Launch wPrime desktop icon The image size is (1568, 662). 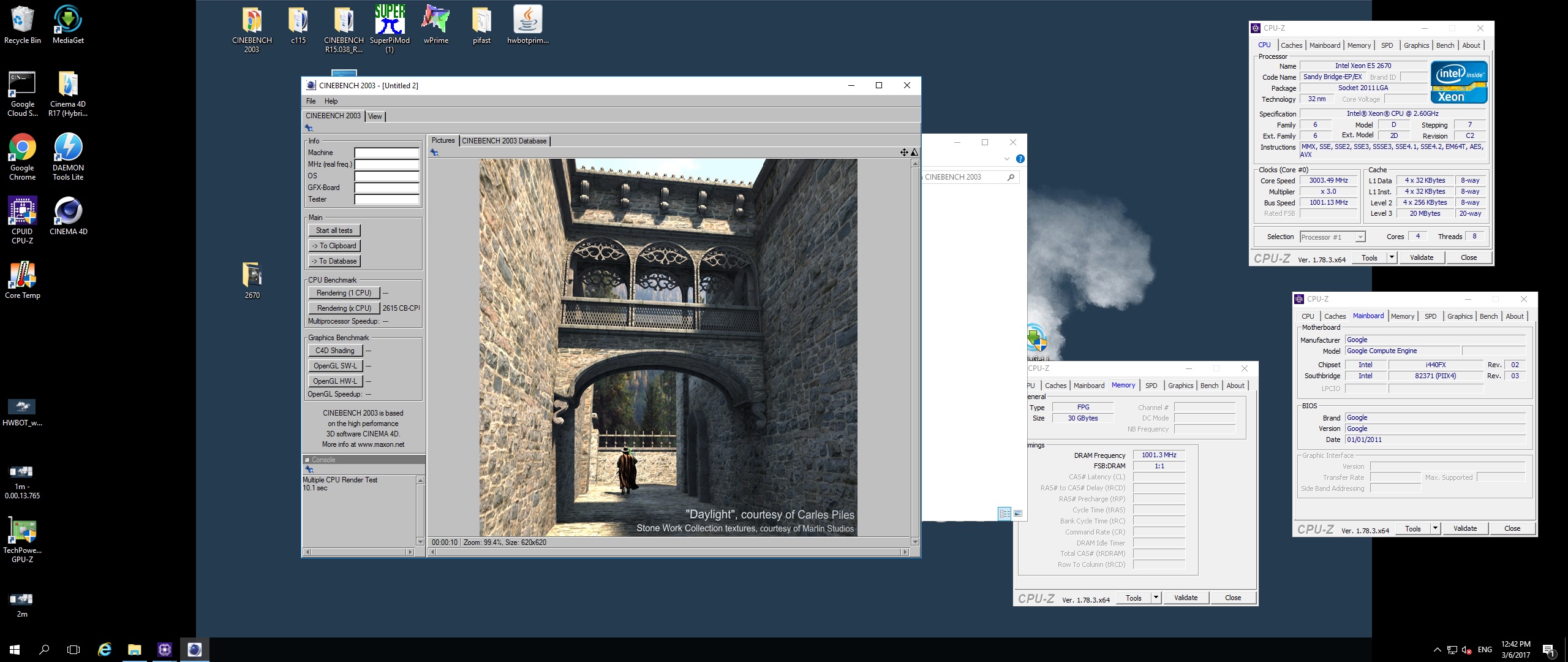click(x=435, y=25)
